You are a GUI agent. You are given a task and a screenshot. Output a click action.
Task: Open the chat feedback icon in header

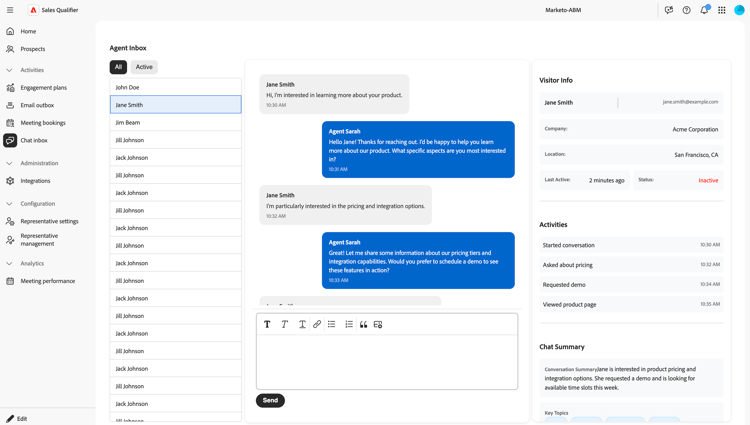pos(669,10)
